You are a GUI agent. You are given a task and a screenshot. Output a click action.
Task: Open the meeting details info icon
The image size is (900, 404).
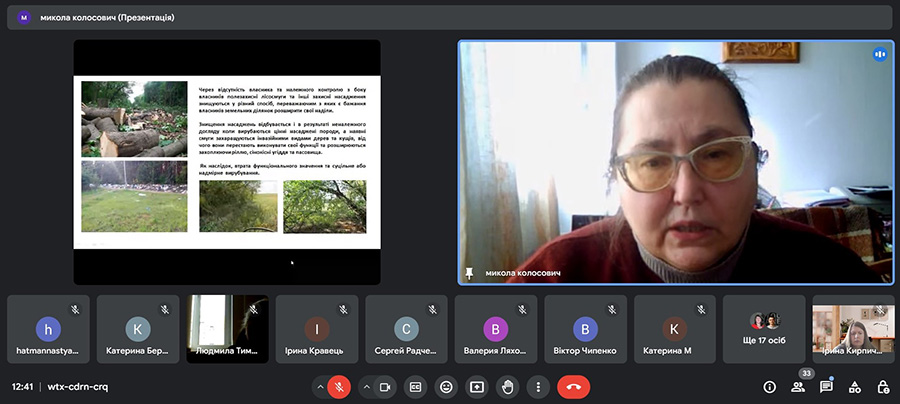[770, 387]
